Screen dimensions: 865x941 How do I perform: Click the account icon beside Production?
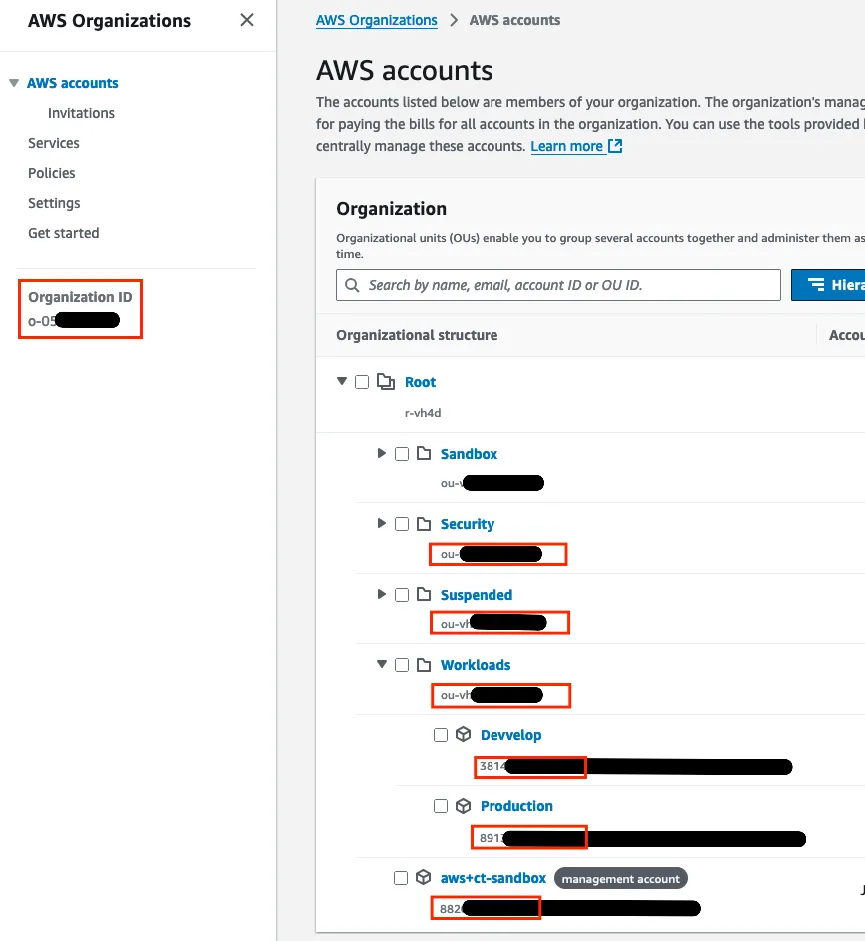pyautogui.click(x=462, y=805)
